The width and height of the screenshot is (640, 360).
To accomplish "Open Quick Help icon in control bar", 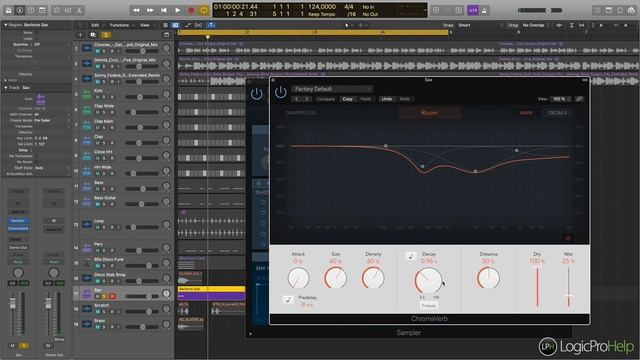I will click(x=31, y=10).
